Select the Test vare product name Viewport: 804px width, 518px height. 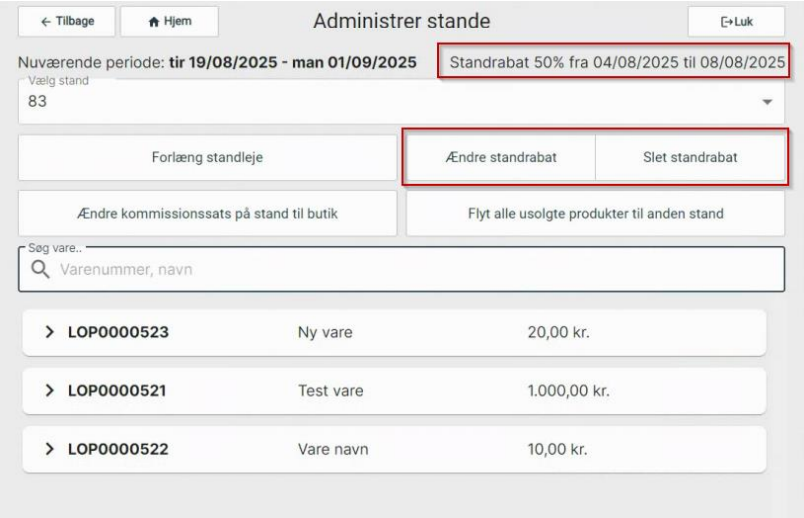pos(331,391)
